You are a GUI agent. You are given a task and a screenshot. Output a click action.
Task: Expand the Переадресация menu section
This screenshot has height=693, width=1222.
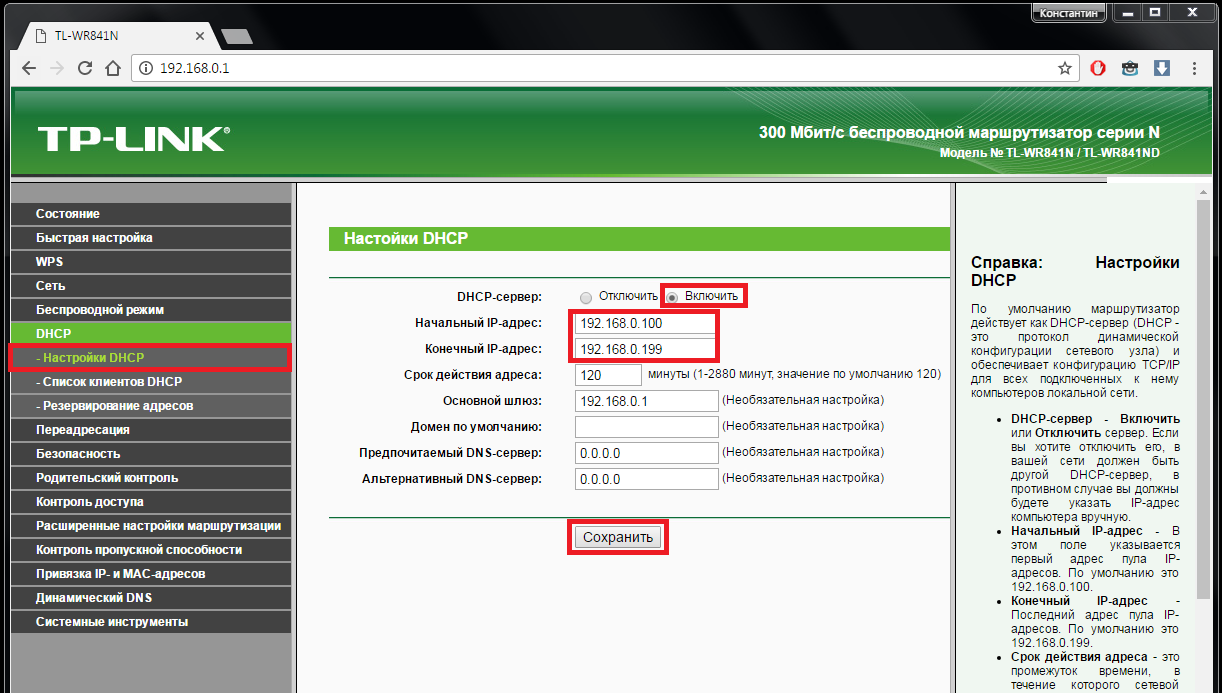(x=83, y=430)
